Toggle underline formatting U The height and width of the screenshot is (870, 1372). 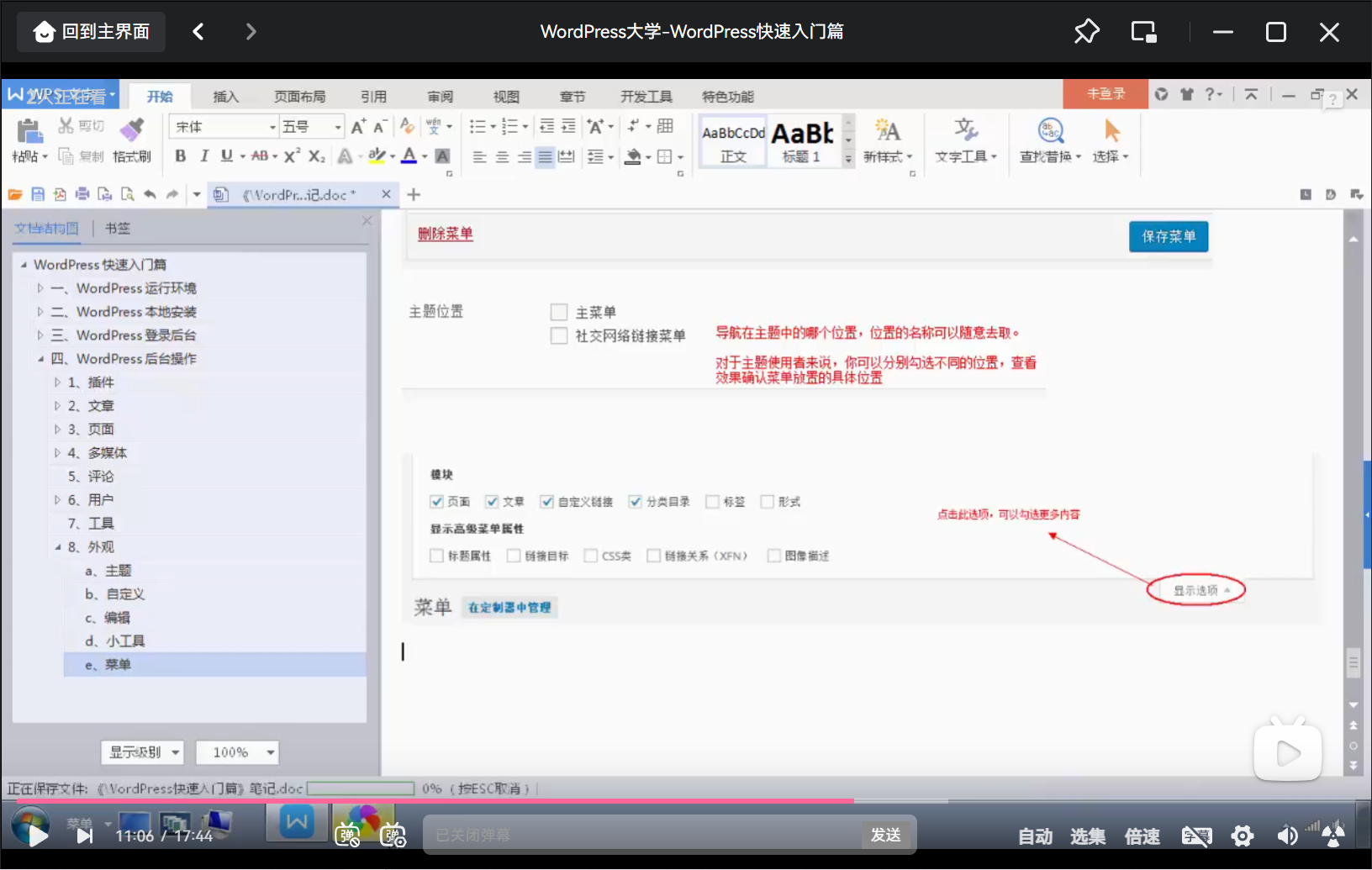(x=227, y=156)
